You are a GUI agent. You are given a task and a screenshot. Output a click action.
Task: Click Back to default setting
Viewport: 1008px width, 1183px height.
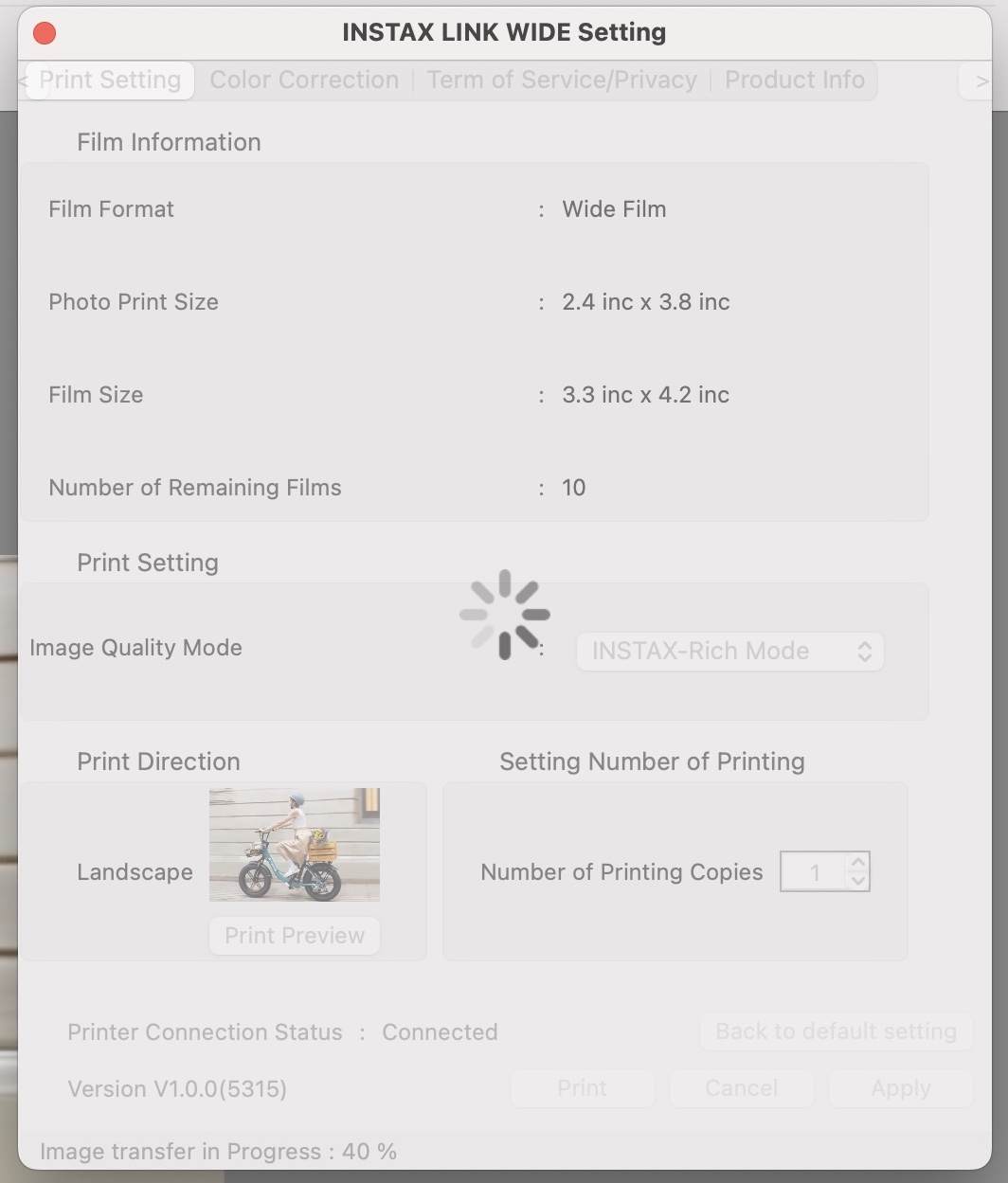[836, 1031]
